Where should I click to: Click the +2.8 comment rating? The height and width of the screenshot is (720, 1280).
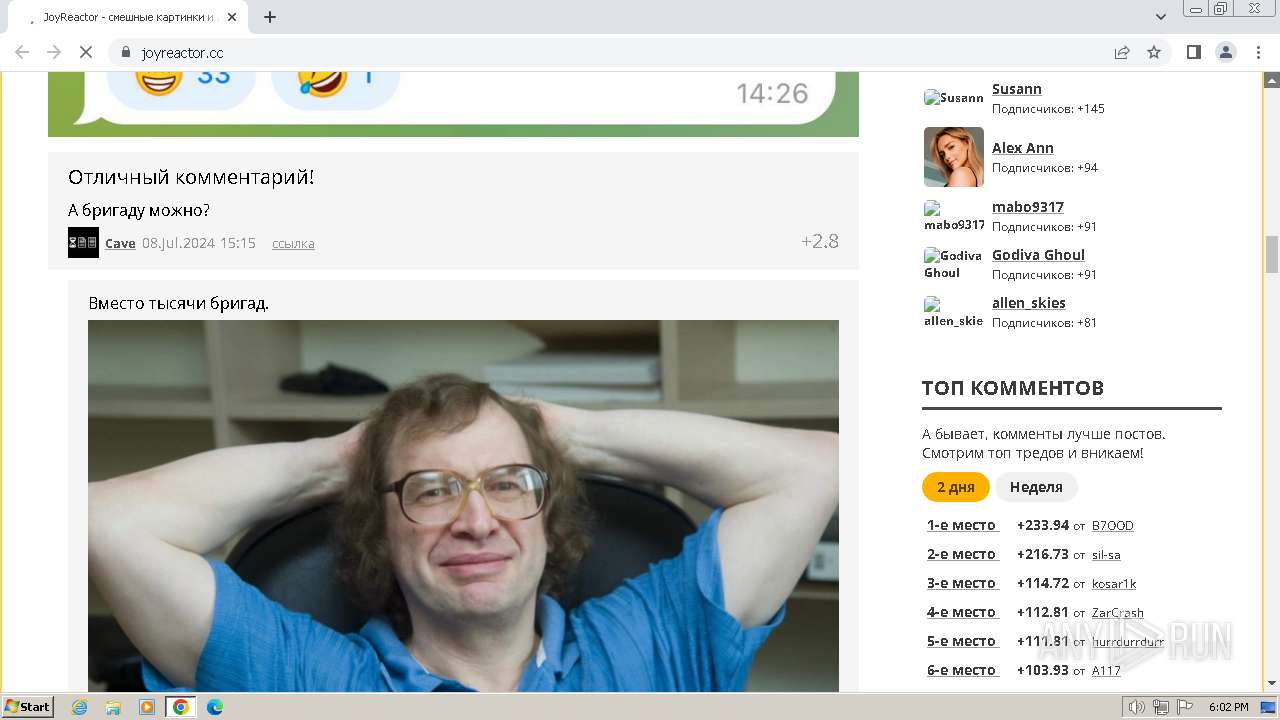pos(819,241)
